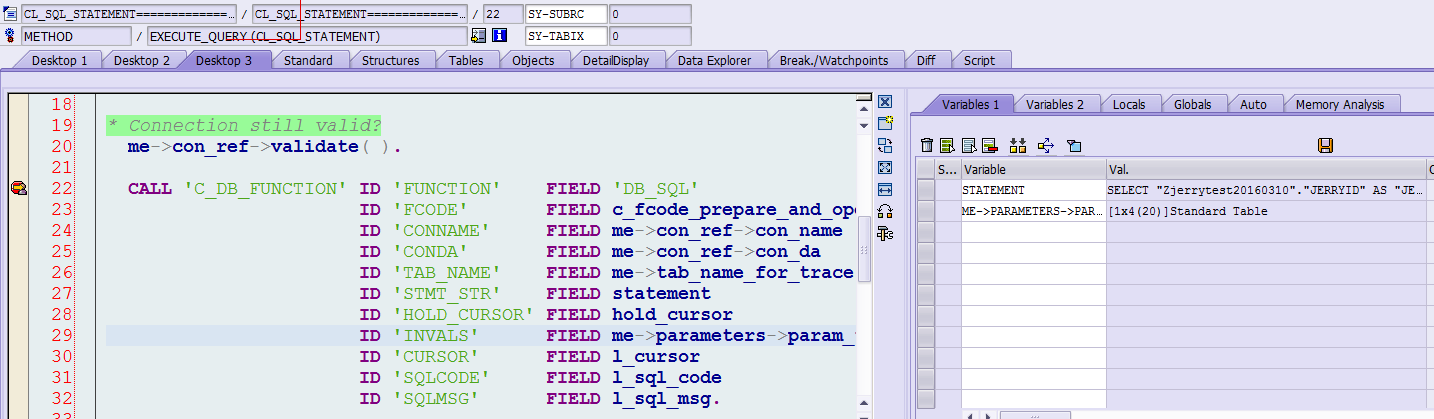Select the Desktop 3 tab
Viewport: 1434px width, 419px height.
(223, 60)
